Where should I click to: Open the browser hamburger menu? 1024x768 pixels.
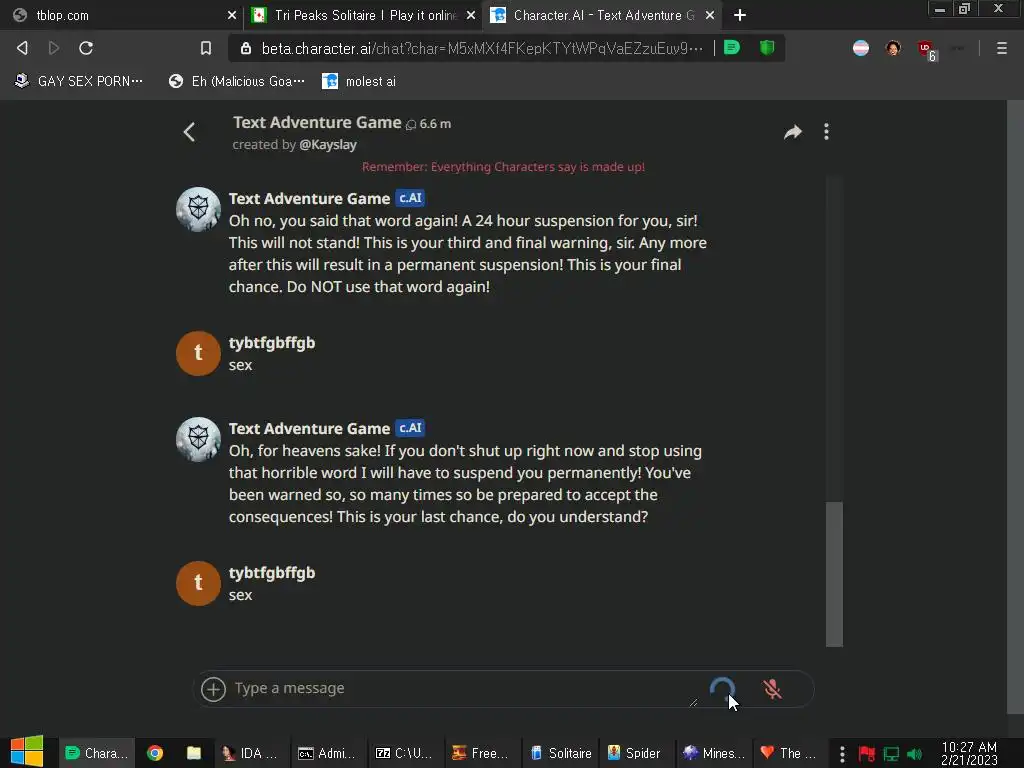point(1001,48)
